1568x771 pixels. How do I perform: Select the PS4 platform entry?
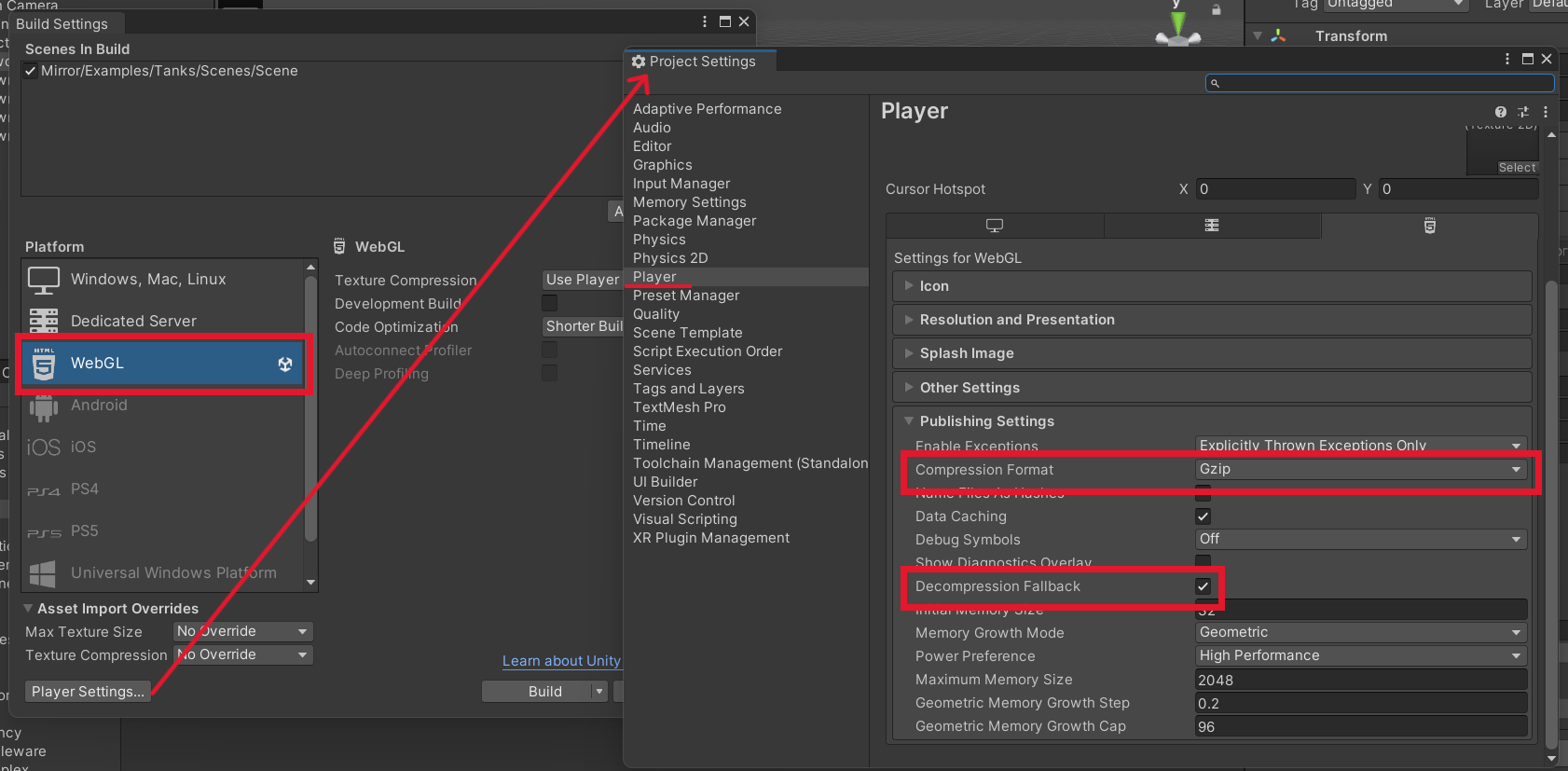point(84,489)
